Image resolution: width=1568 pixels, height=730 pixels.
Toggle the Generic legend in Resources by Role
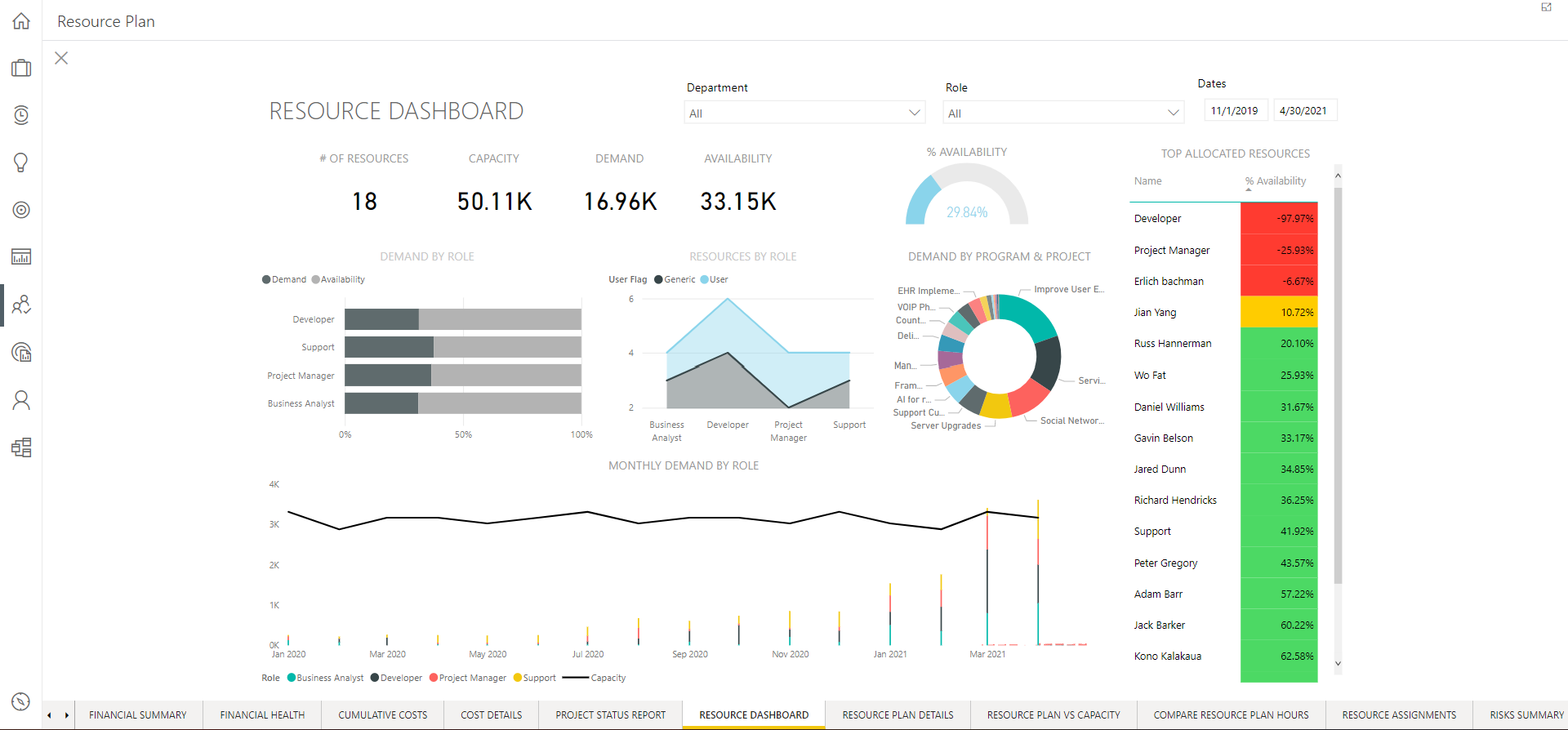(675, 279)
